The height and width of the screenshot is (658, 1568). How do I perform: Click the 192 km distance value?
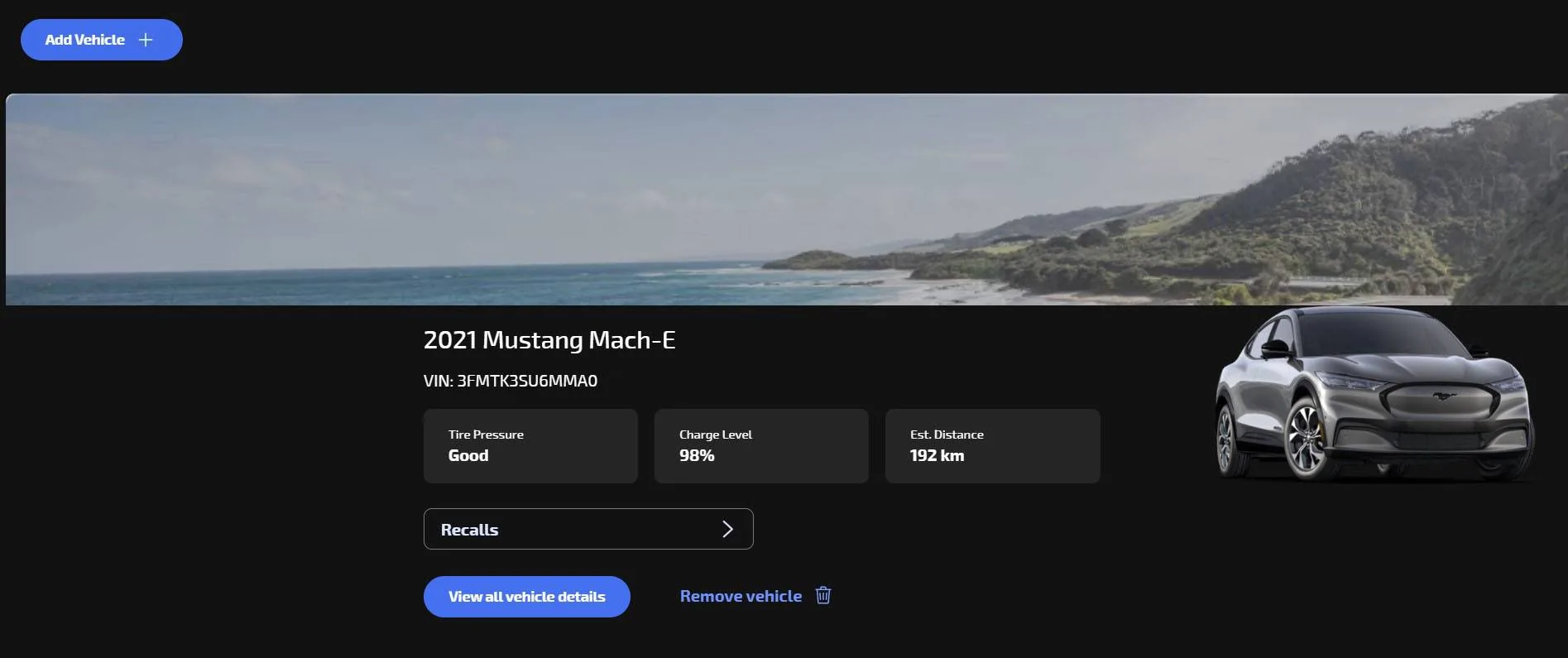pos(937,456)
